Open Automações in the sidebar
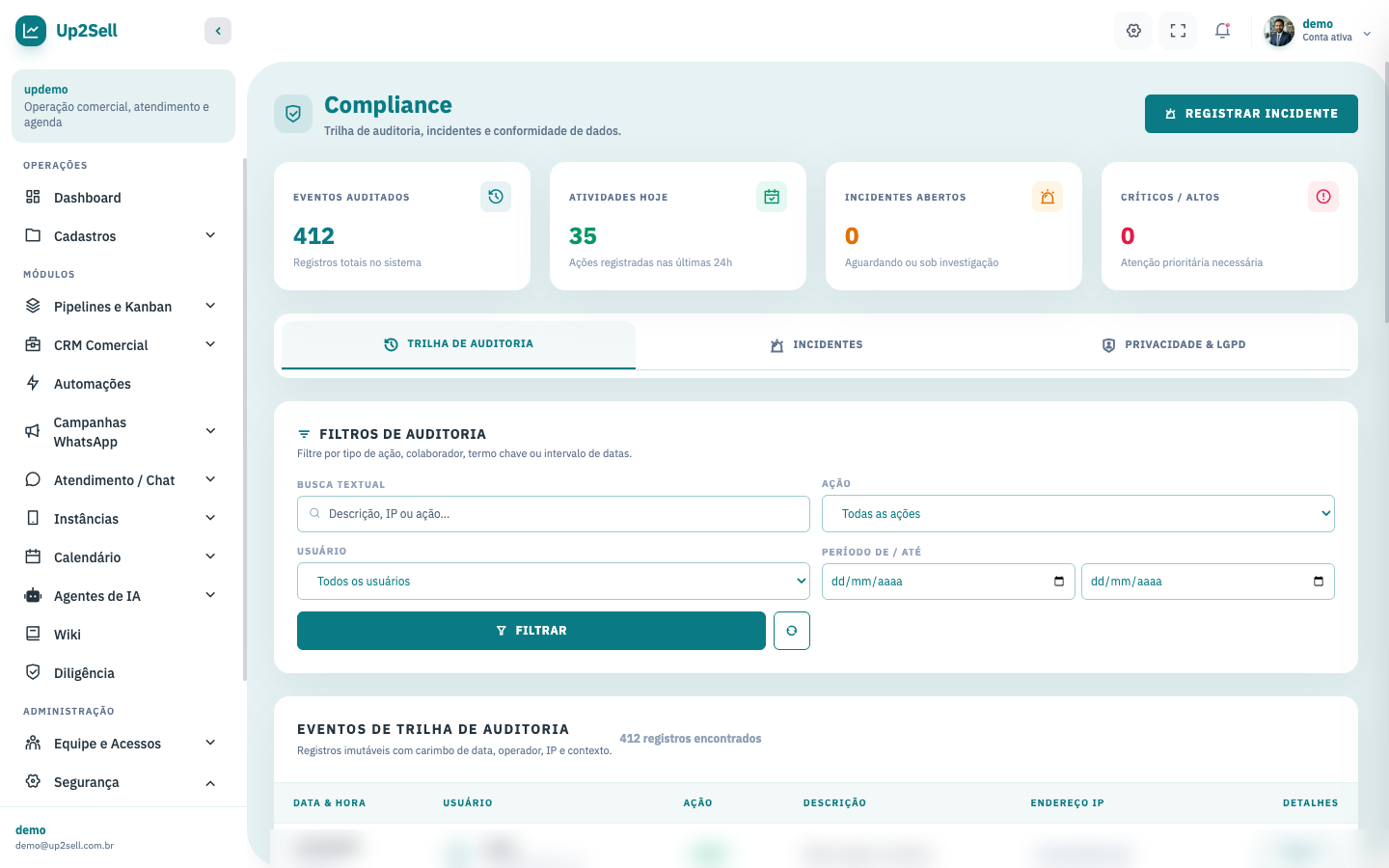 pyautogui.click(x=123, y=384)
